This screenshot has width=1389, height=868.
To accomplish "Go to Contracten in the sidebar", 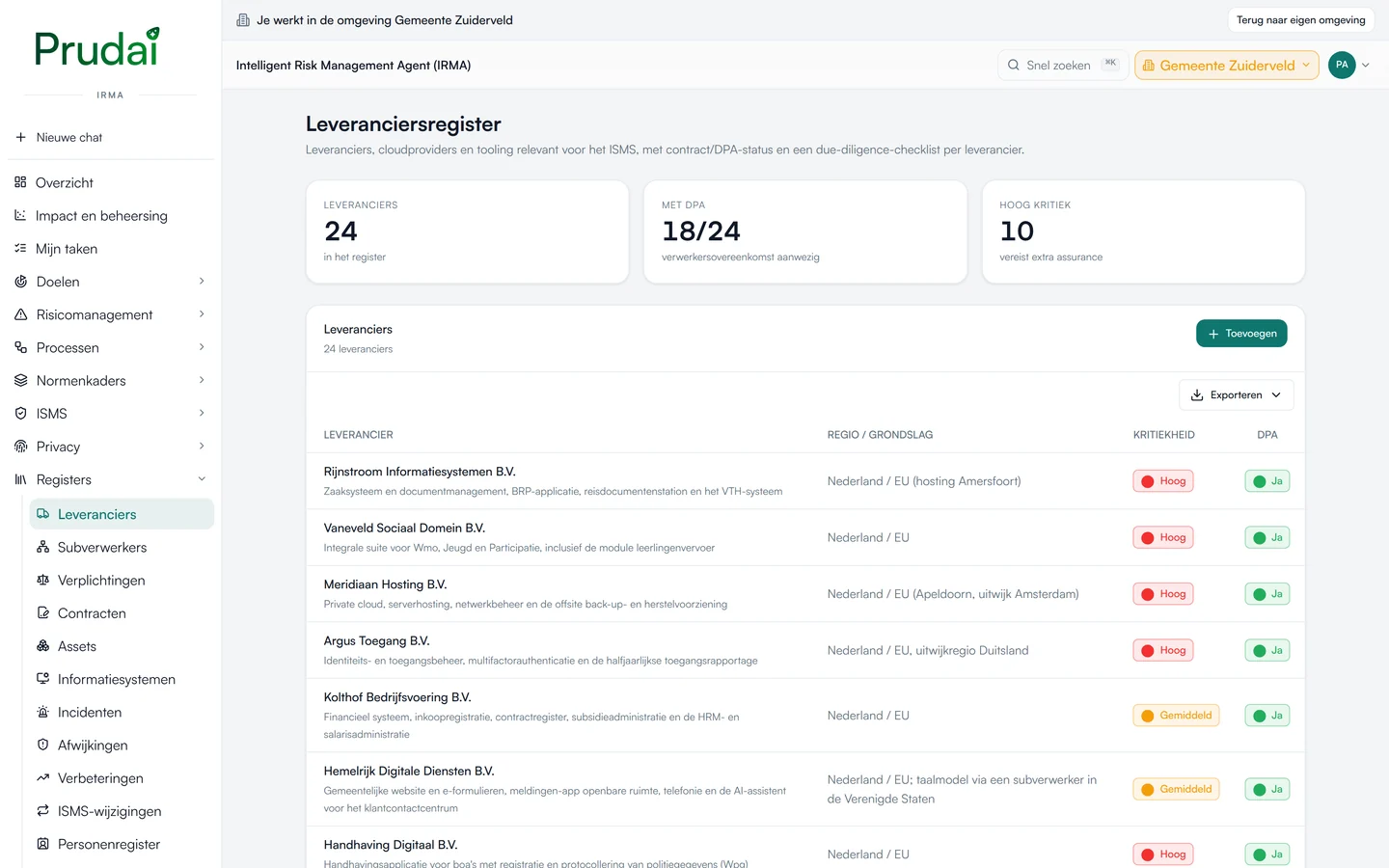I will [x=122, y=613].
